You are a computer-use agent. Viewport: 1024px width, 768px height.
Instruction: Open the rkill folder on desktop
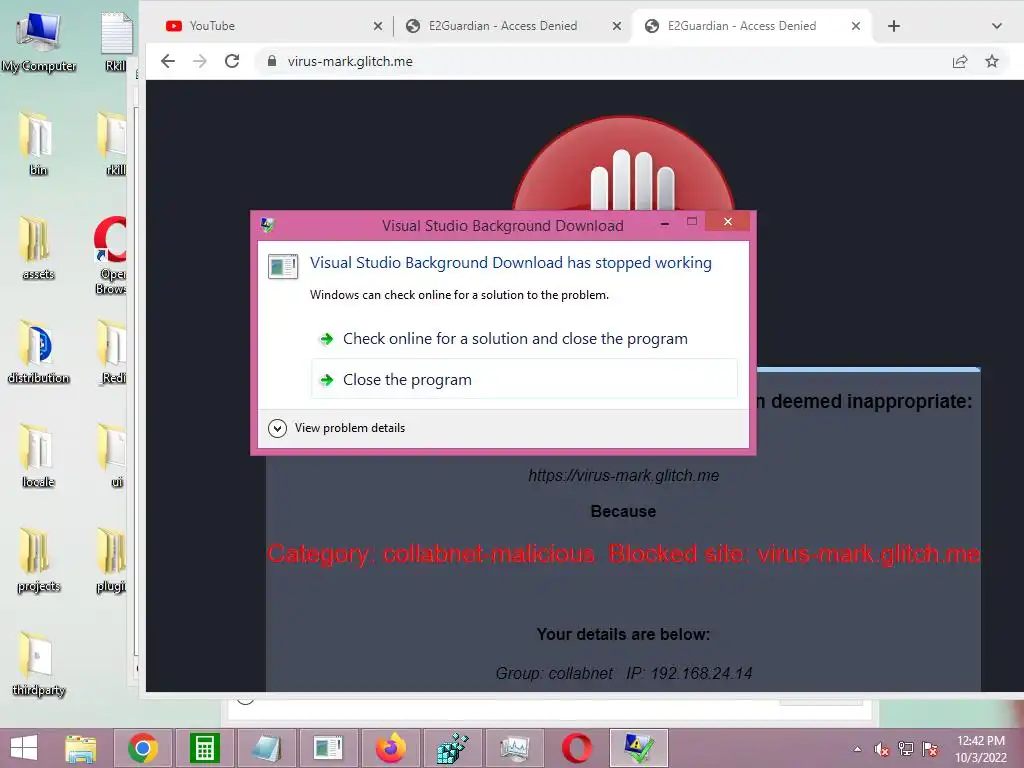[x=114, y=144]
